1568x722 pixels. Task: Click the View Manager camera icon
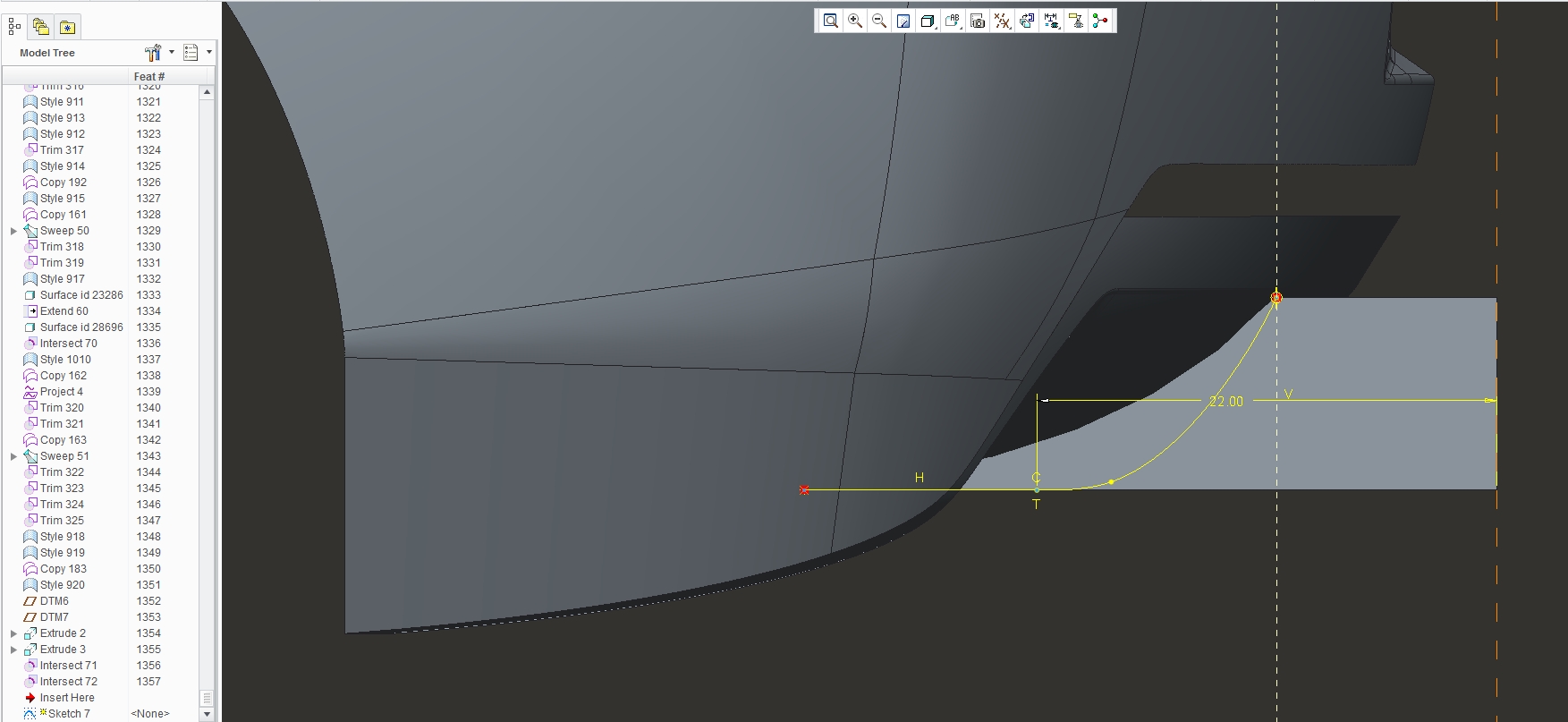[x=978, y=21]
